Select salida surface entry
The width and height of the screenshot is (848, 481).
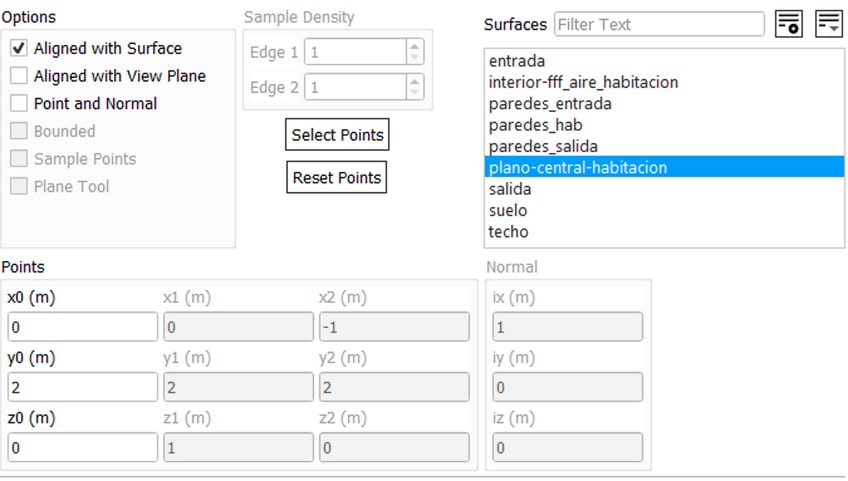510,189
